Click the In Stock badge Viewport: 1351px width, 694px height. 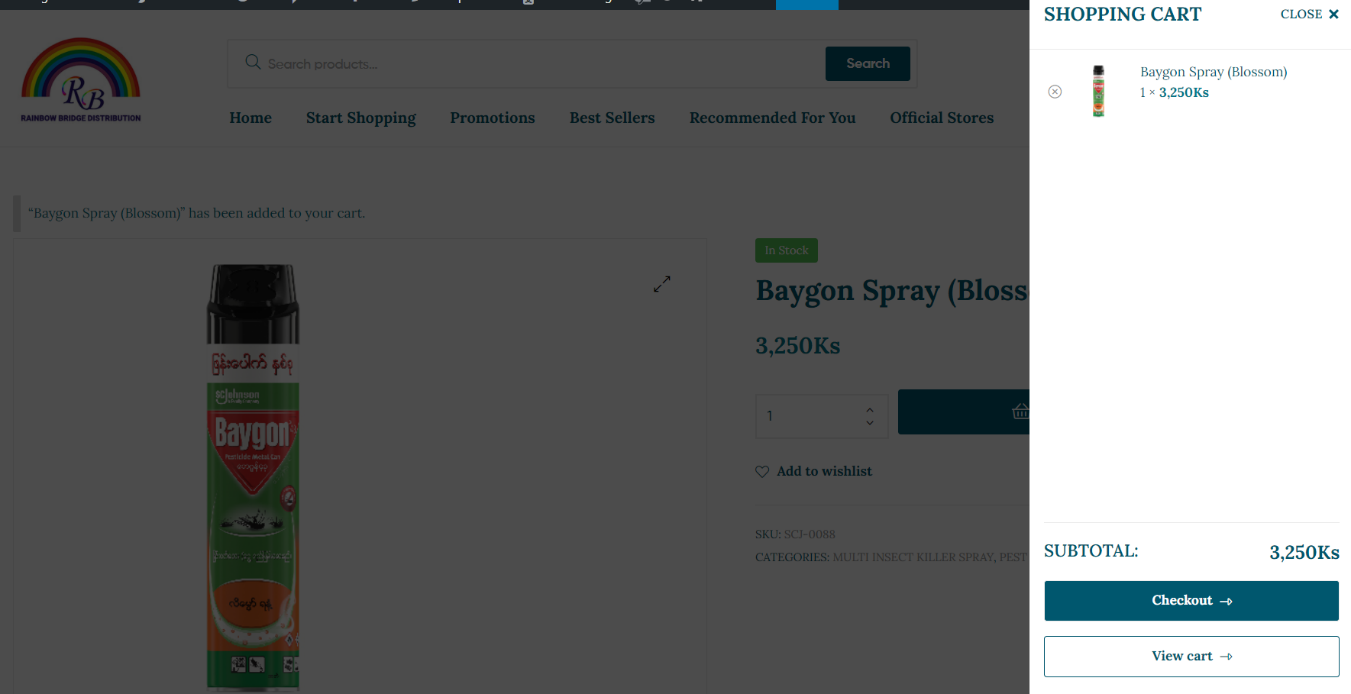(786, 250)
